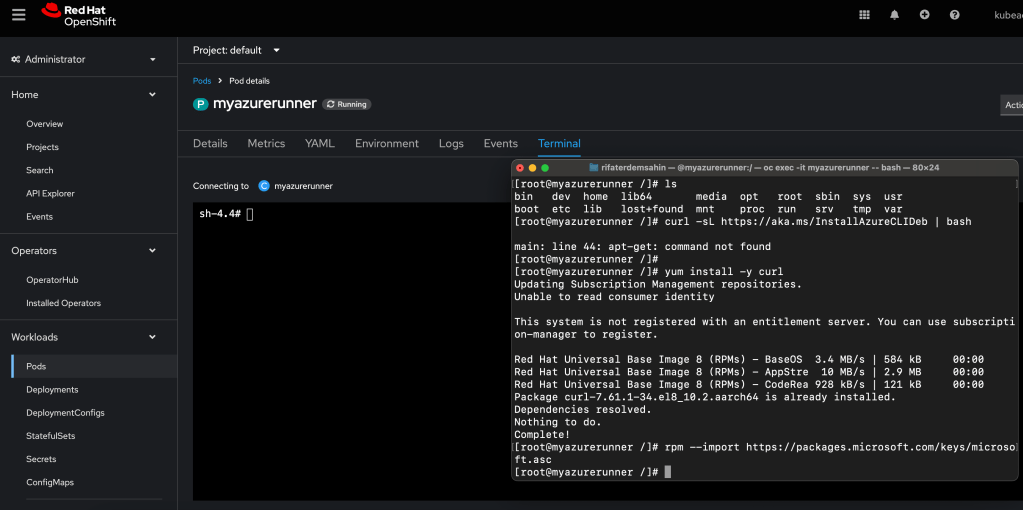
Task: Maximize the macOS terminal window
Action: click(545, 168)
